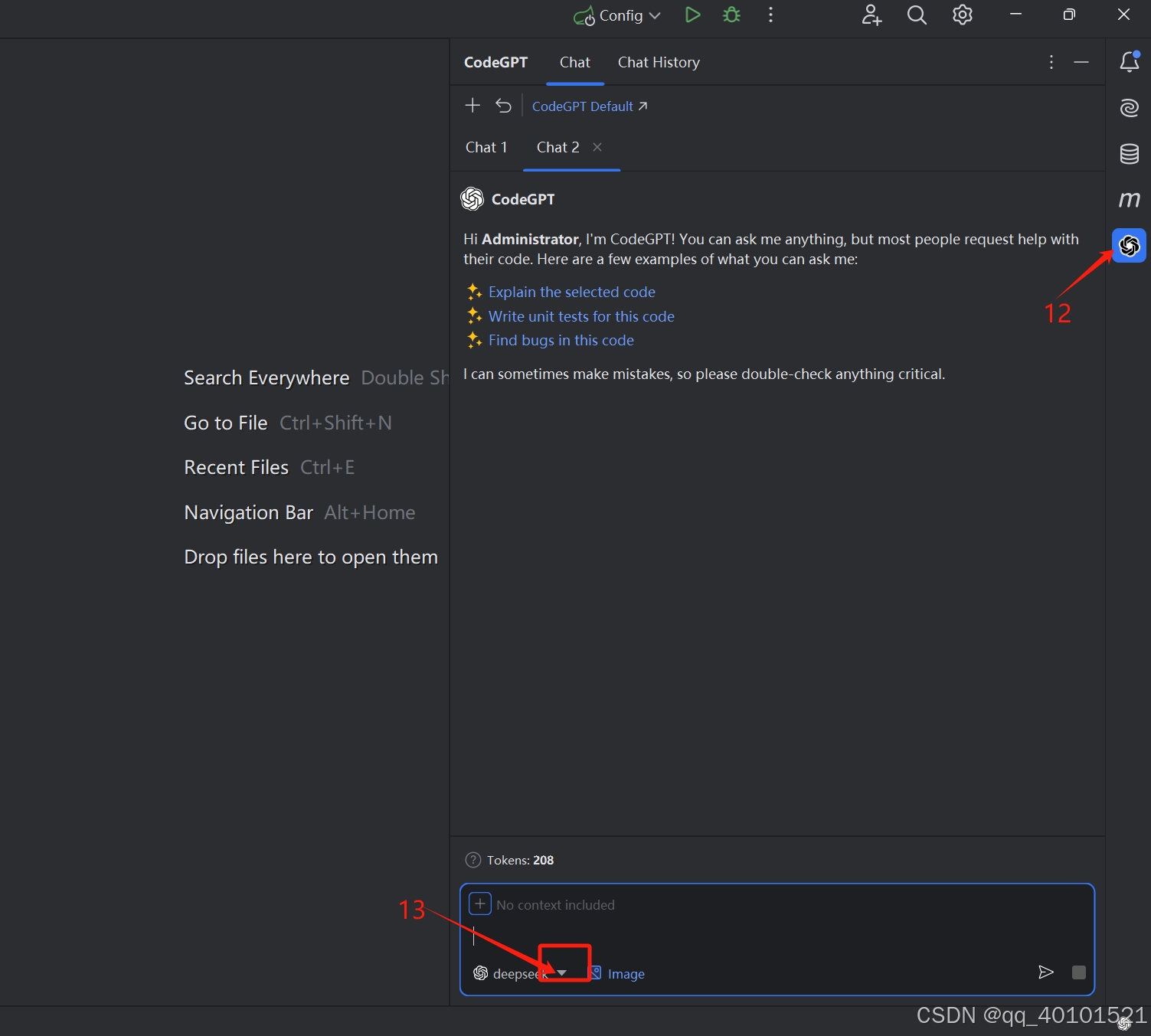
Task: Click Find bugs in this code suggestion
Action: tap(561, 340)
